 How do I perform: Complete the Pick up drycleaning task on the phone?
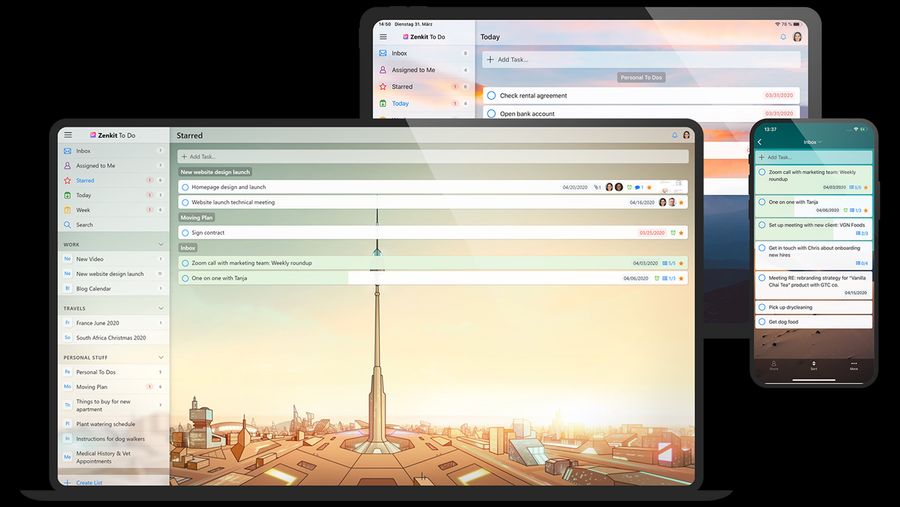click(762, 307)
